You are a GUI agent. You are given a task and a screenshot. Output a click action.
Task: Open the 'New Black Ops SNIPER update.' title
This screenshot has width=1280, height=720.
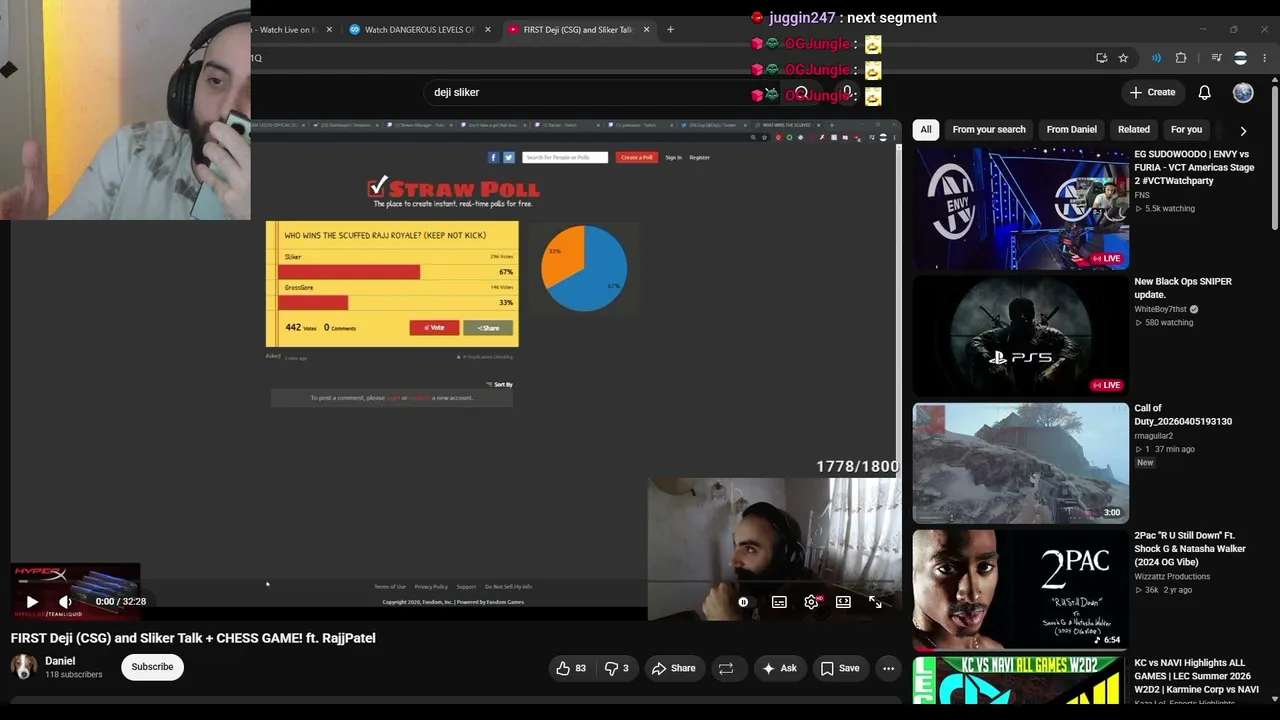1183,288
